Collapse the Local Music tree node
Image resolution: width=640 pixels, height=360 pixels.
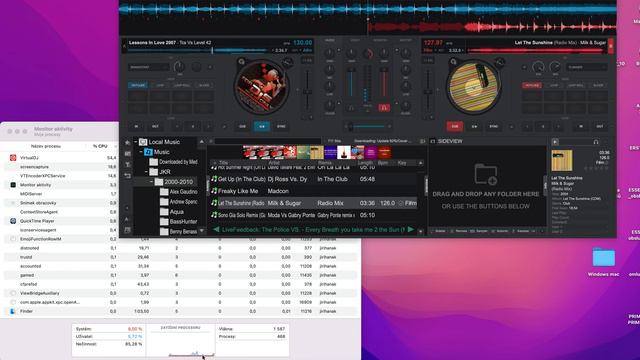(136, 142)
